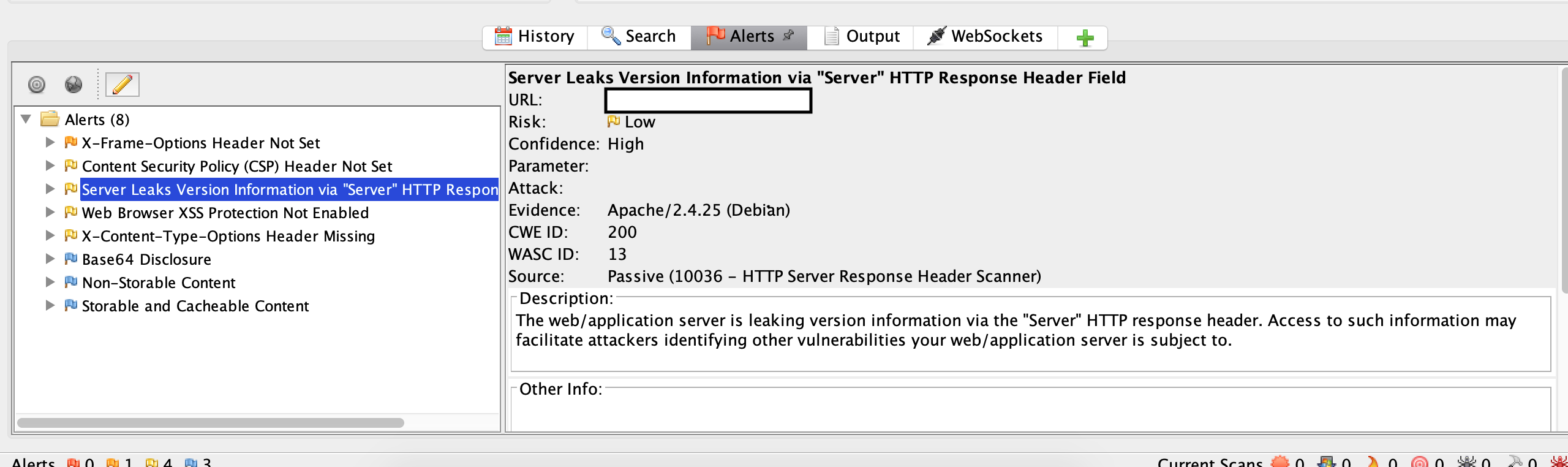The image size is (1568, 467).
Task: Expand Storable and Cacheable Content node
Action: pyautogui.click(x=50, y=305)
